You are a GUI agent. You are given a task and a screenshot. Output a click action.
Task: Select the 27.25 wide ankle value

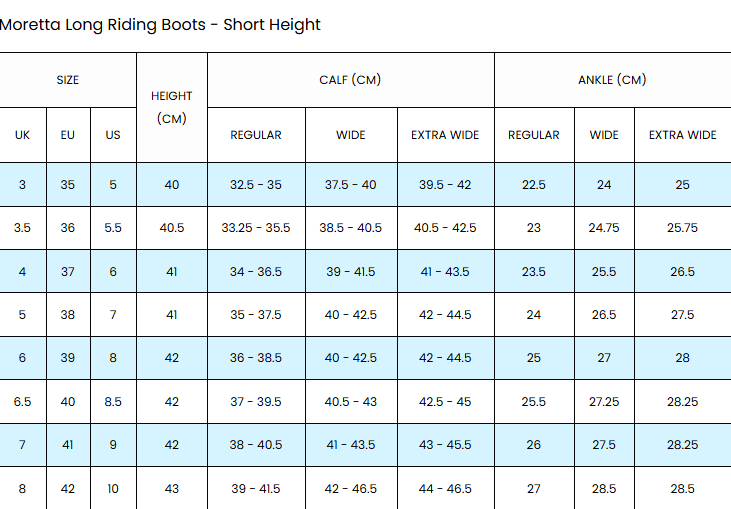click(x=604, y=402)
